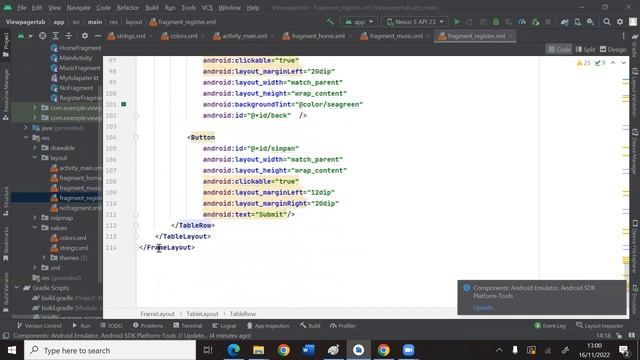640x360 pixels.
Task: Go to previous highlighted error arrow
Action: click(x=613, y=63)
